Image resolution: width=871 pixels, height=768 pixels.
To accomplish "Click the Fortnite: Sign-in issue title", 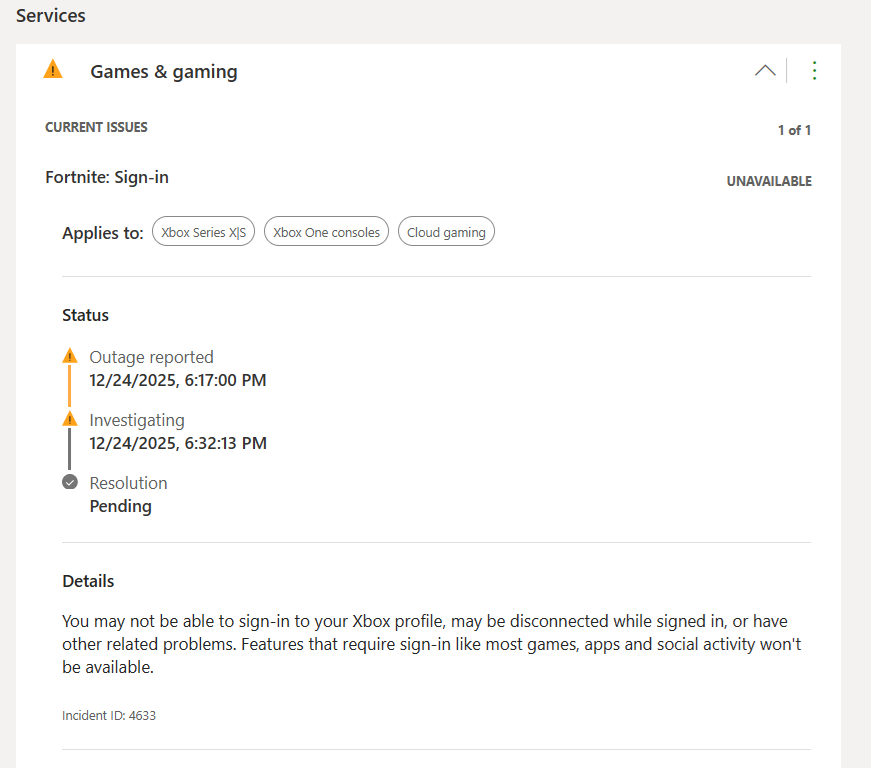I will (107, 177).
